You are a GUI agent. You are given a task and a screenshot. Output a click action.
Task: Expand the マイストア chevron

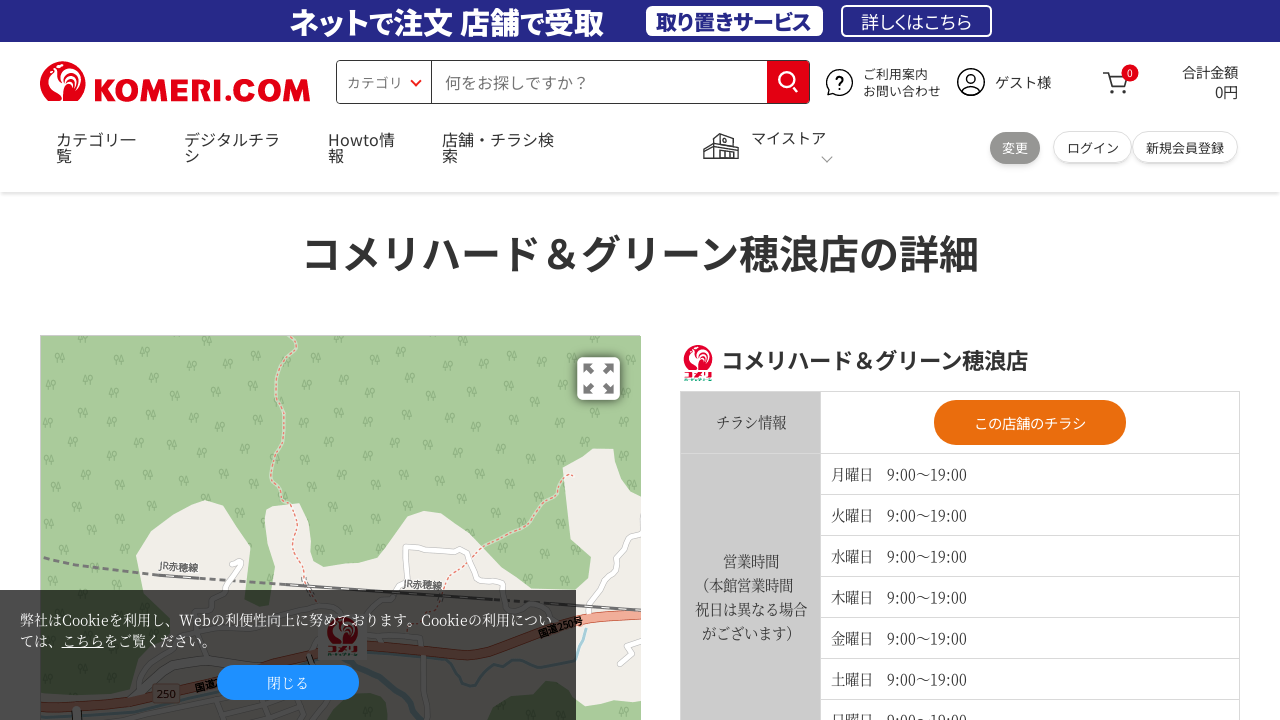(827, 159)
